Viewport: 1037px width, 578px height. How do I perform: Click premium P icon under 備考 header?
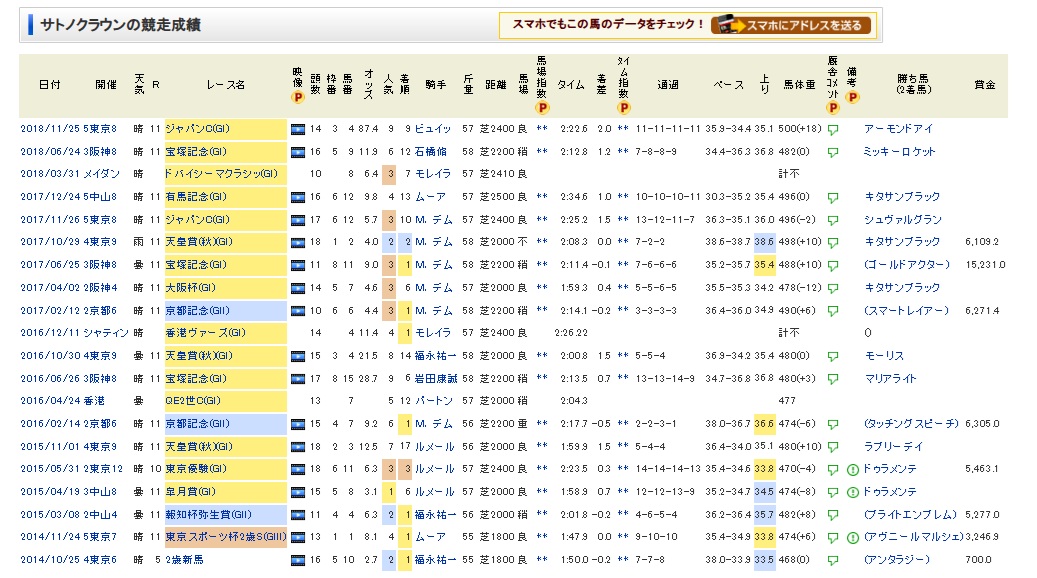852,98
